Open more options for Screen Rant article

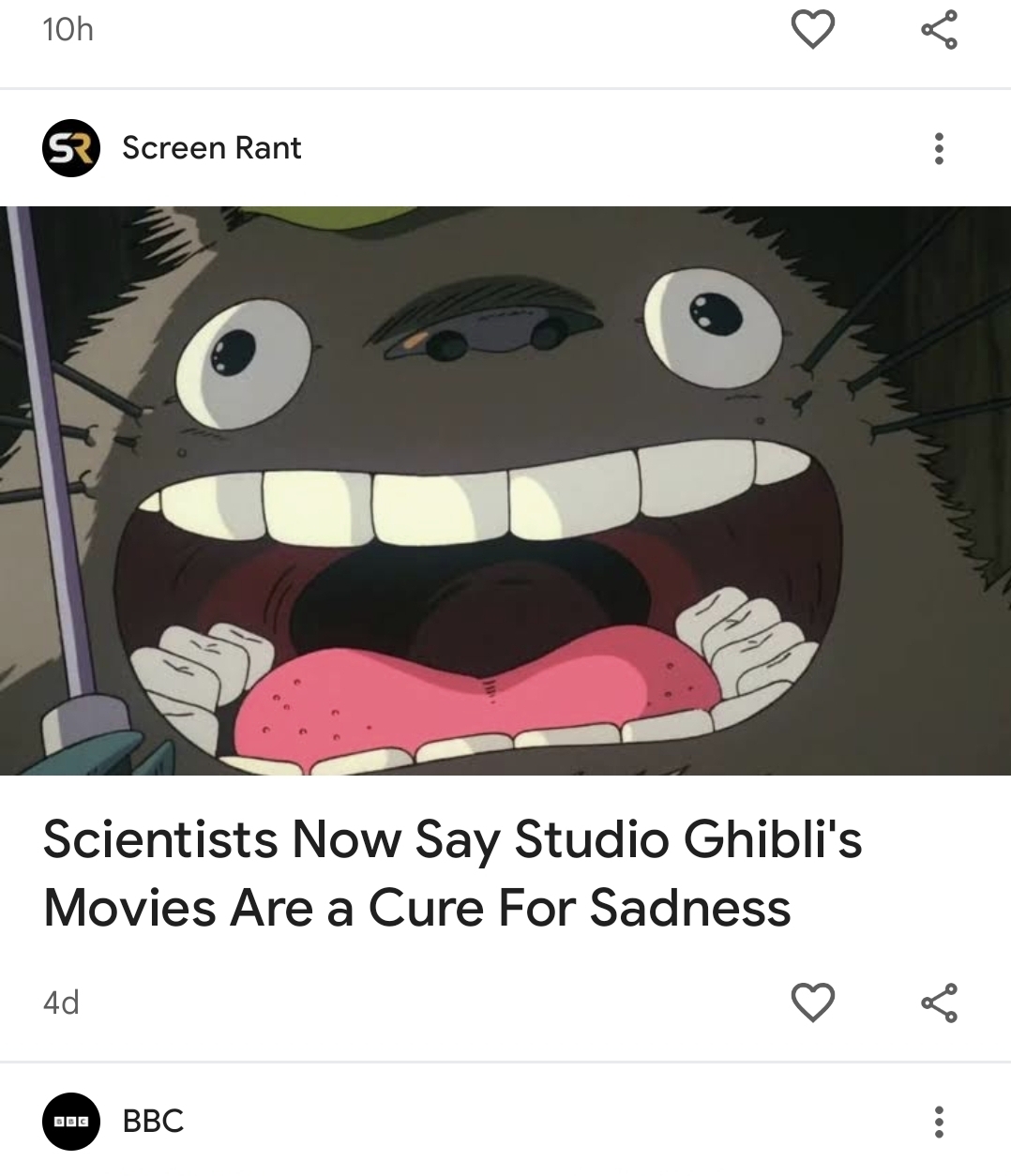pos(939,148)
